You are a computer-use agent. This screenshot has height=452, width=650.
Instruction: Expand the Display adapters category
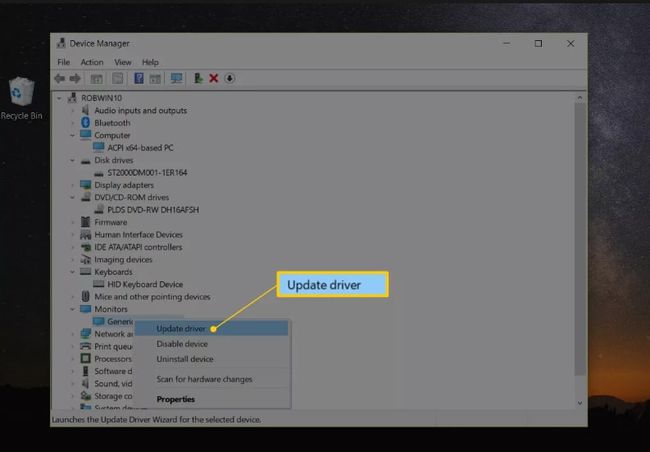tap(73, 185)
